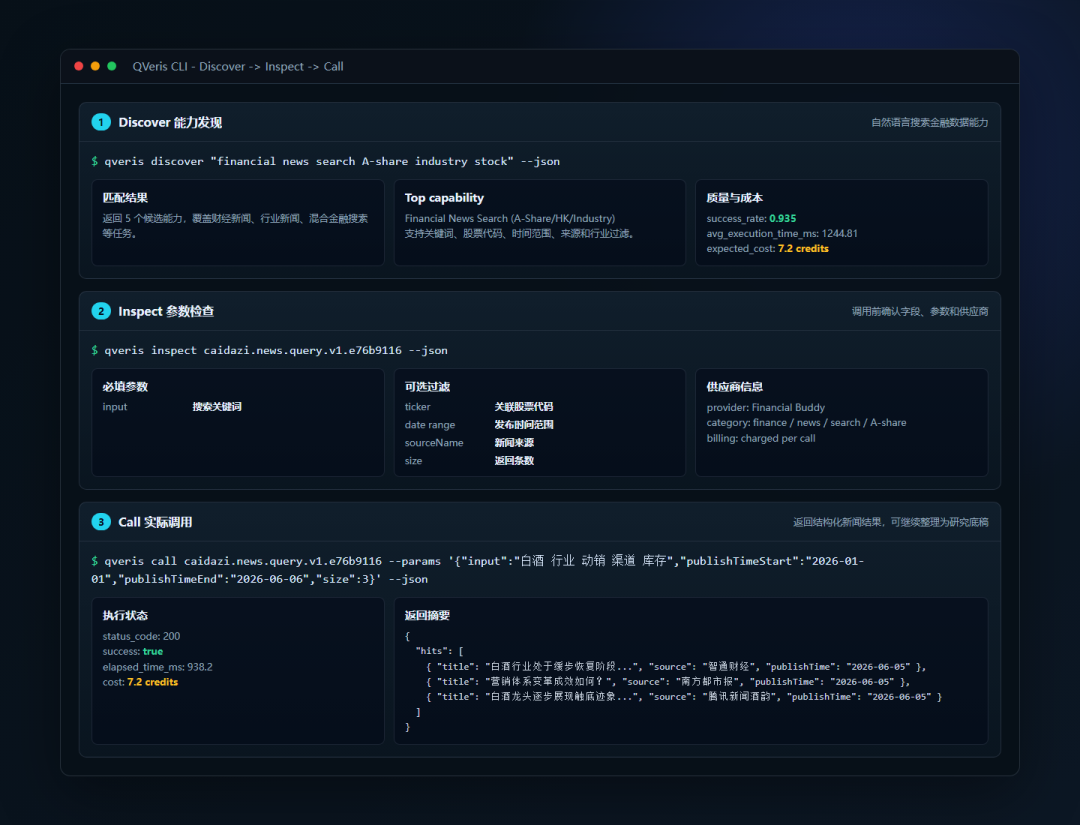Click the '营销体系变革成效如何' result line
The width and height of the screenshot is (1080, 825).
click(x=668, y=682)
